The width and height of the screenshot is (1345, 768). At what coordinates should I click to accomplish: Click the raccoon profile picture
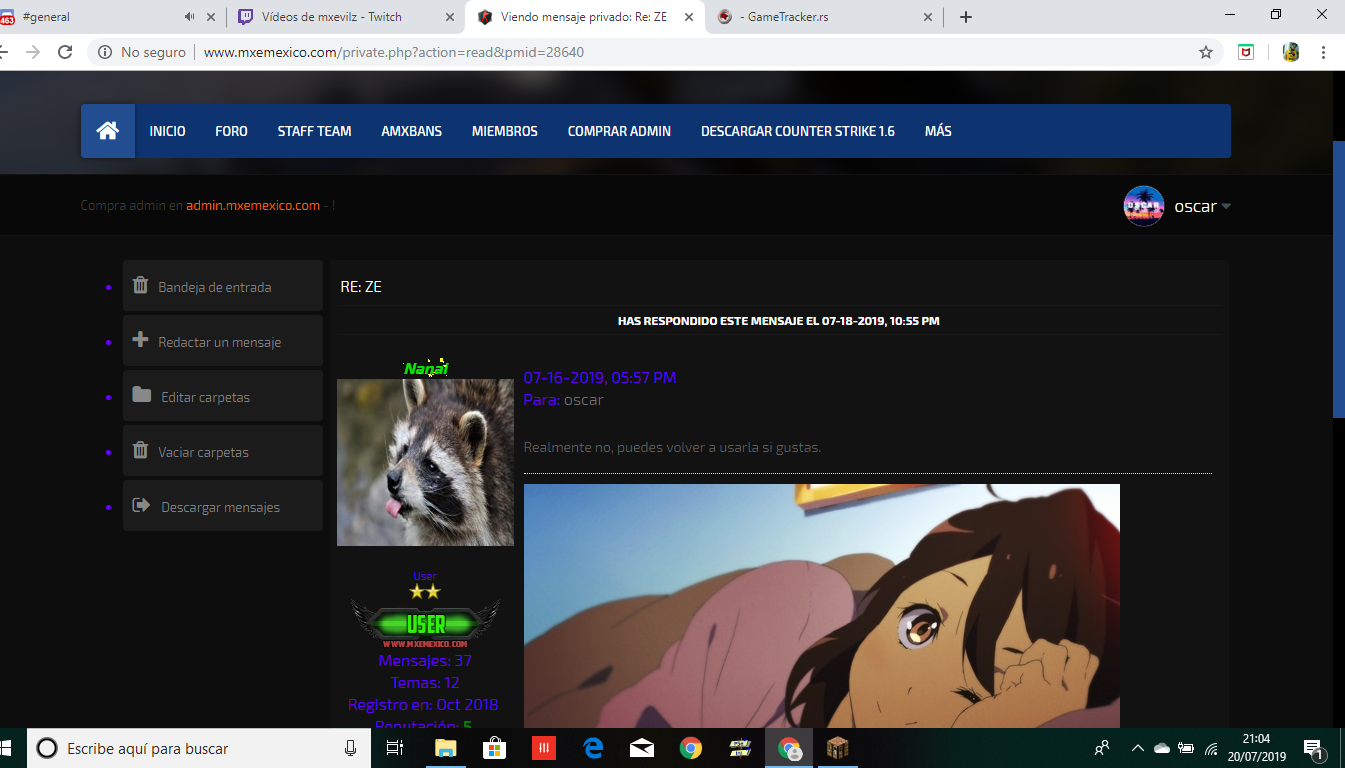pos(425,462)
